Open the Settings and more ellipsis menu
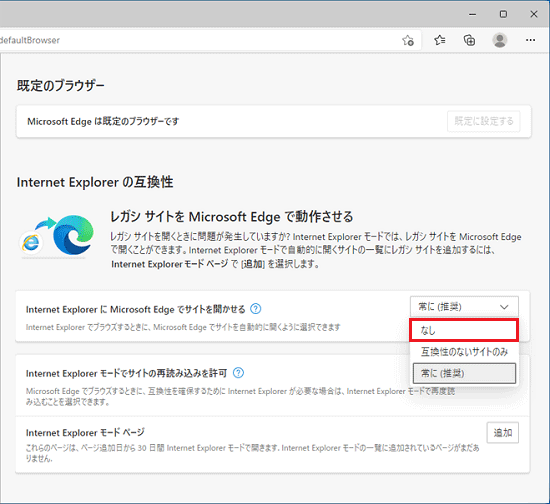 pos(530,40)
